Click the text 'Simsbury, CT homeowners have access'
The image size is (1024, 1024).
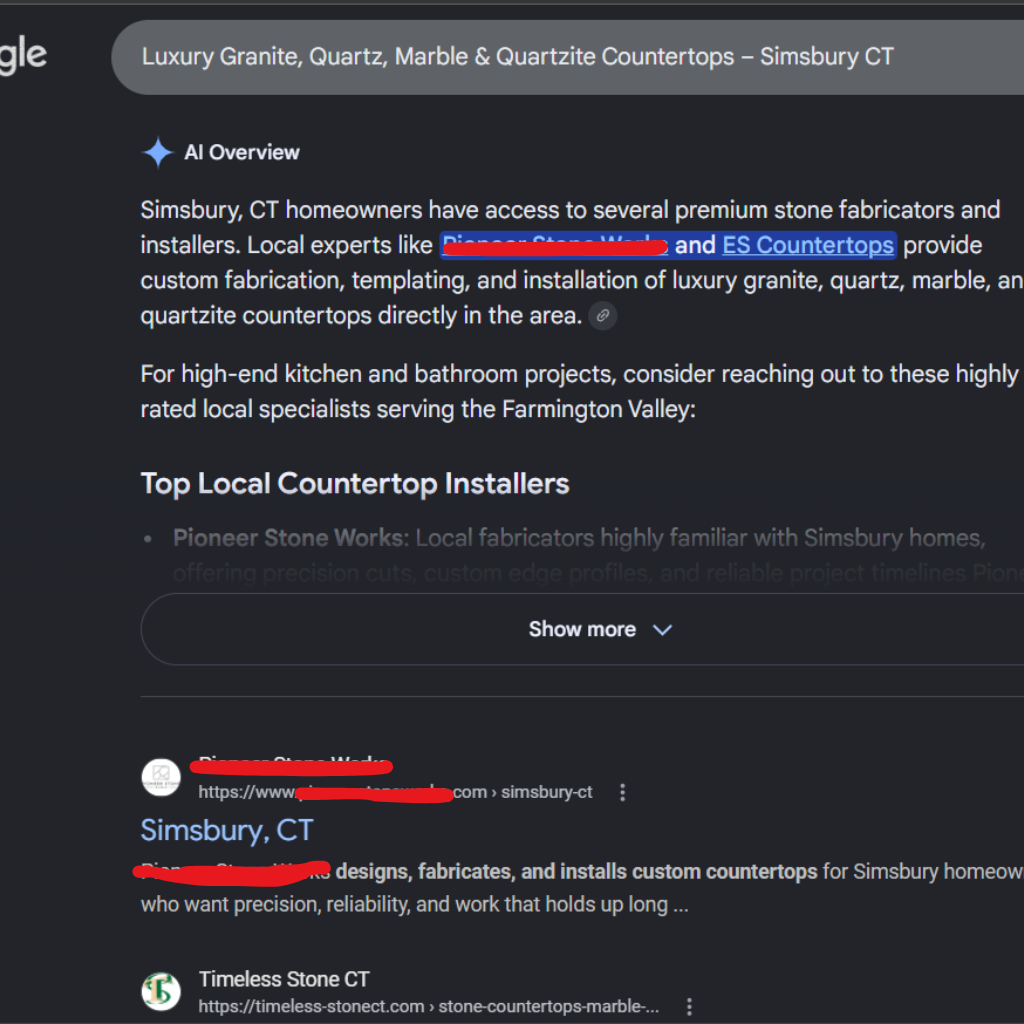point(351,210)
